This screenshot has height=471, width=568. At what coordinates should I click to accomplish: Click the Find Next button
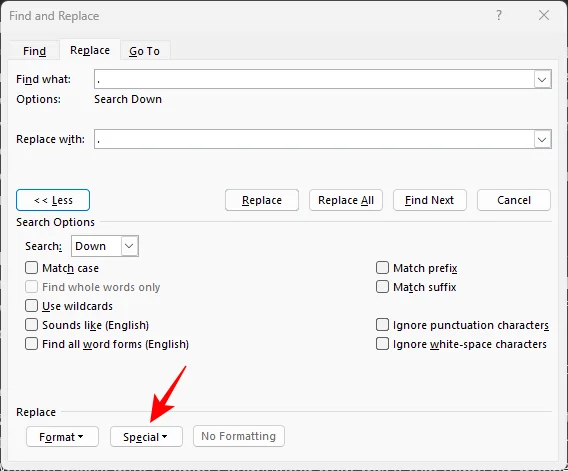(430, 200)
